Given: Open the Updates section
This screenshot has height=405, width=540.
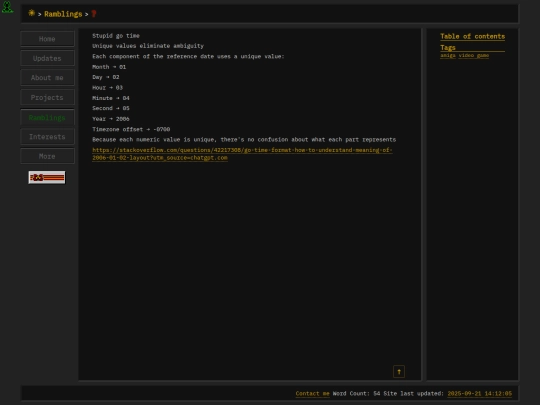Looking at the screenshot, I should click(x=47, y=59).
